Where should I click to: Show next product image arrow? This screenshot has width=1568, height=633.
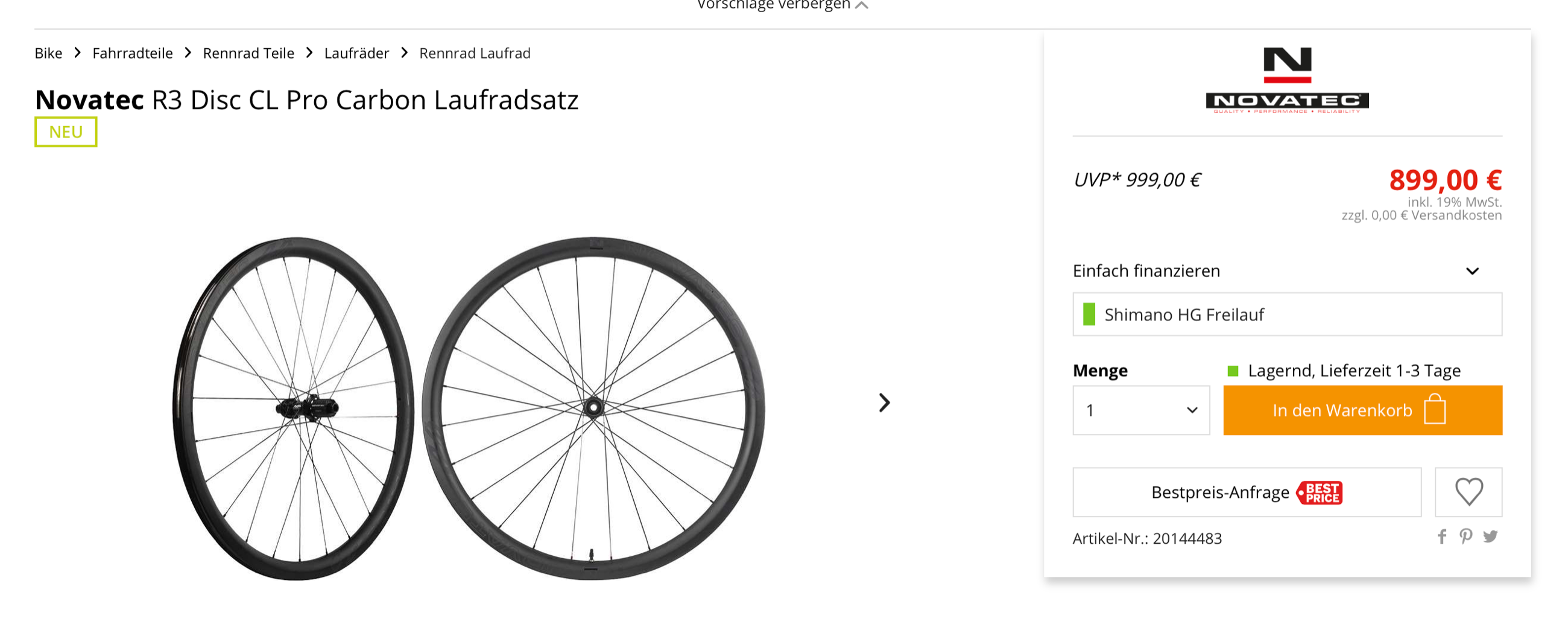(x=885, y=402)
